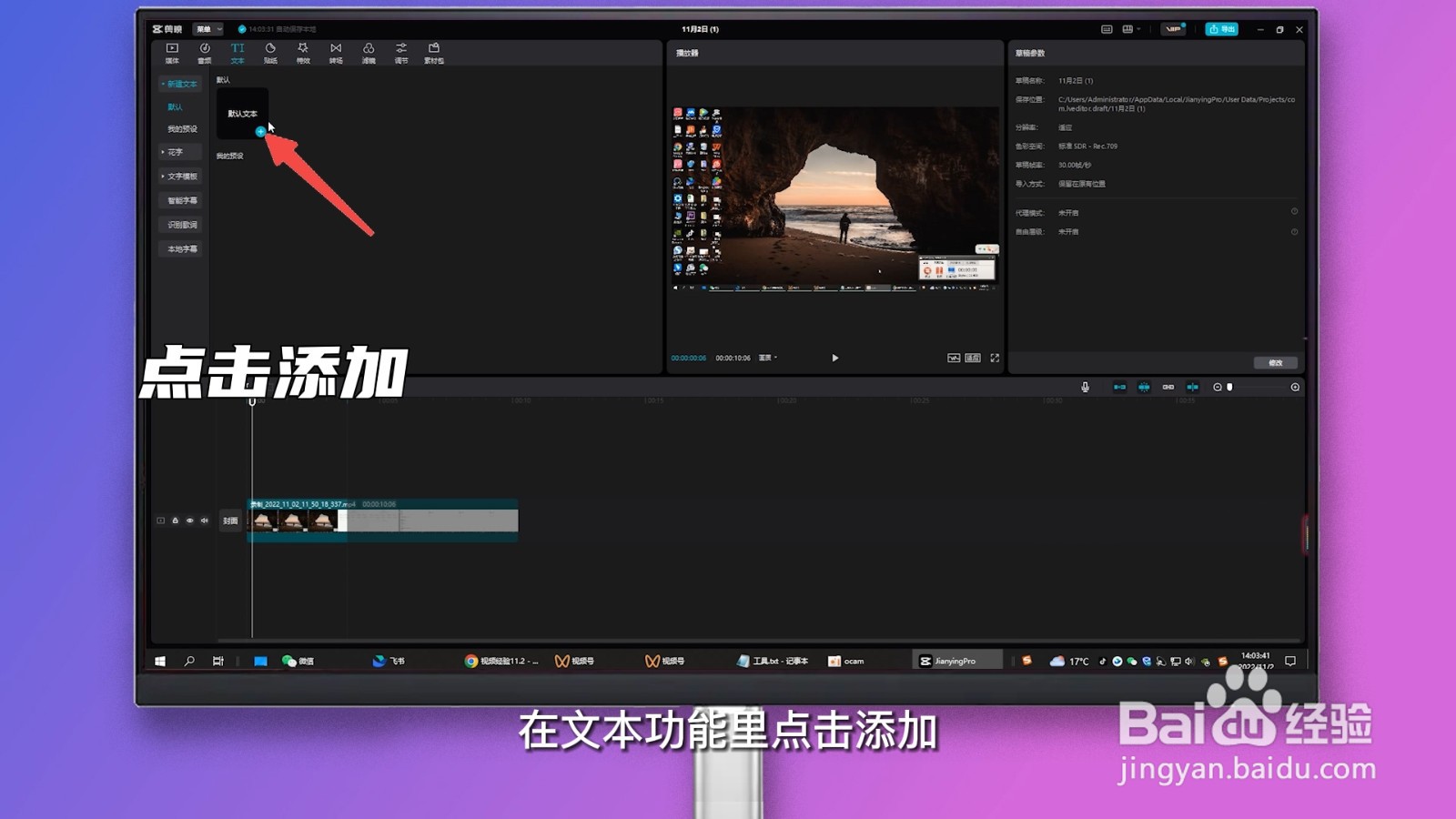Expand the 花字 (Fancy Text) category

pos(179,152)
